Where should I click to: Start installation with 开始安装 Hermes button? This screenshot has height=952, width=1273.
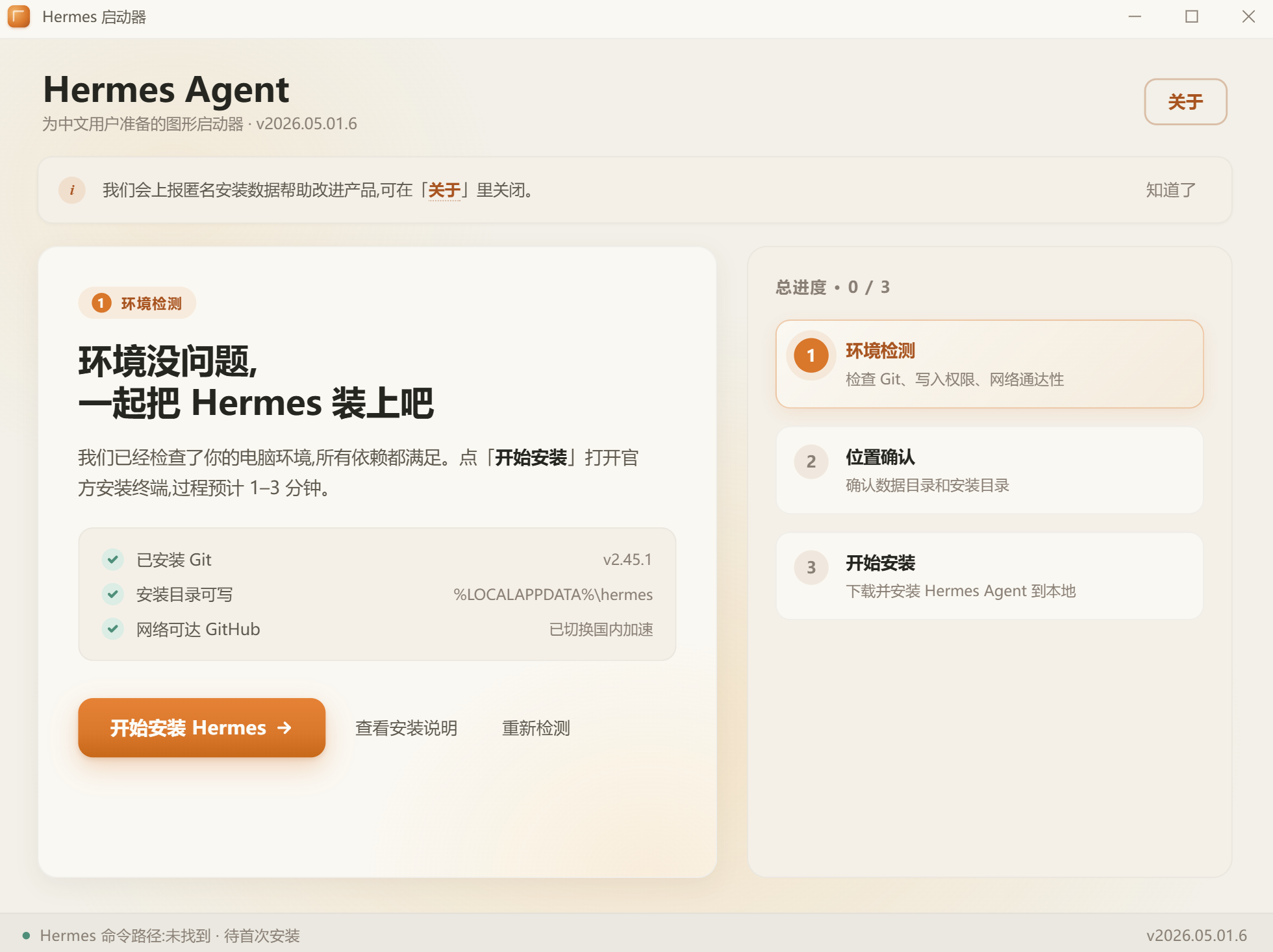coord(201,728)
